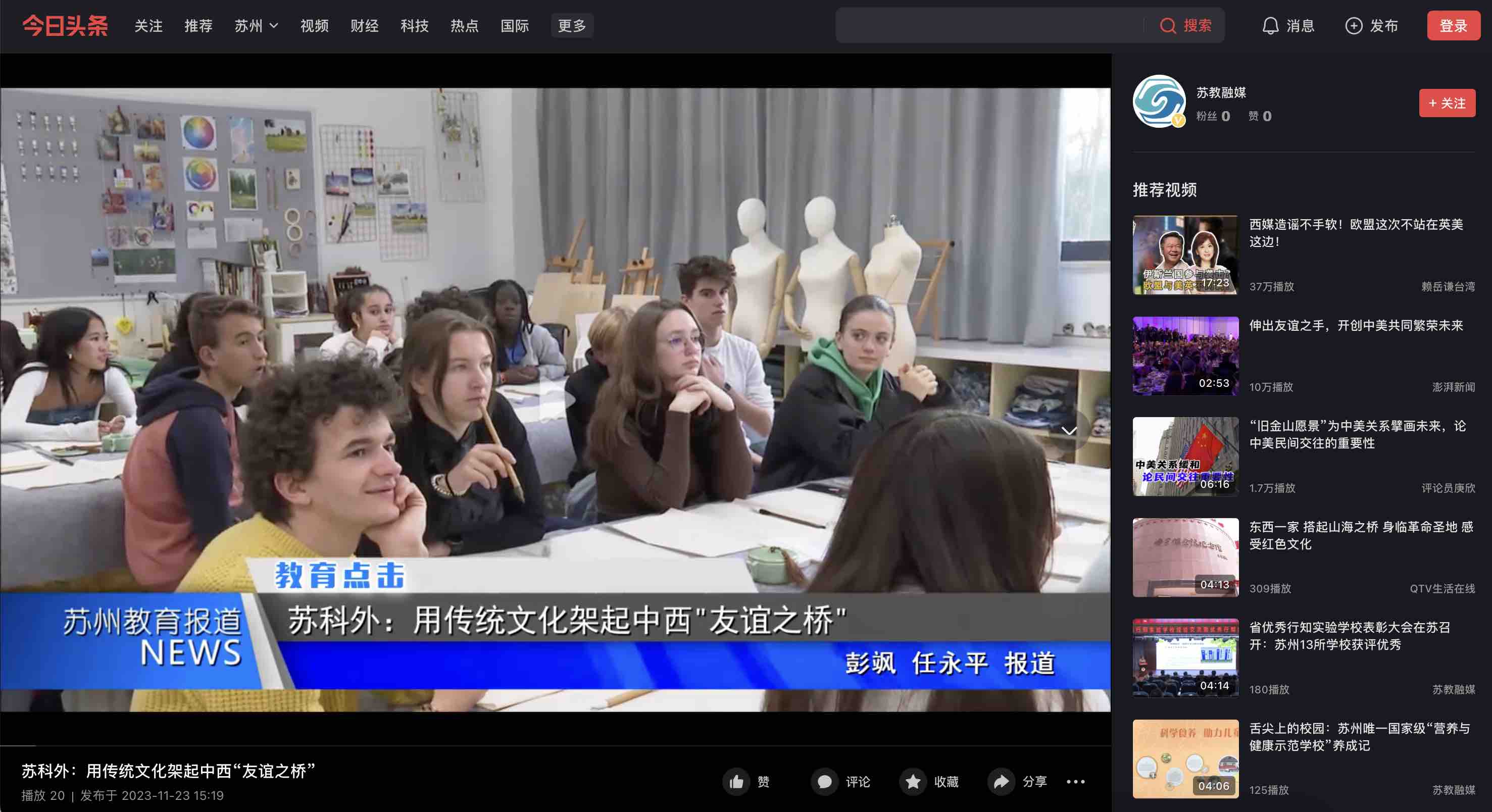Click inside the search input field

(x=989, y=25)
